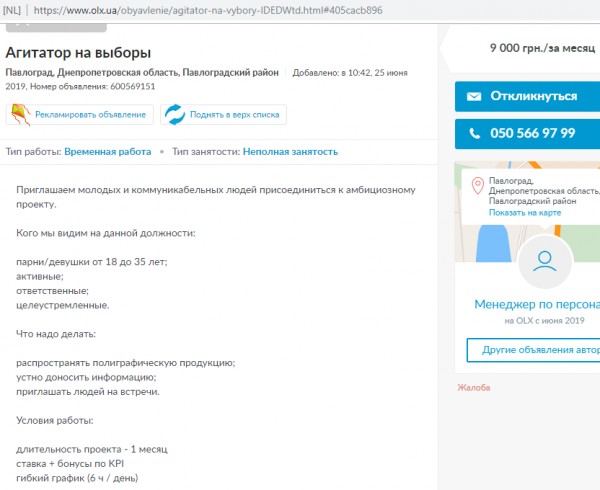Click the Агитатор на выборы title
600x490 pixels.
78,52
